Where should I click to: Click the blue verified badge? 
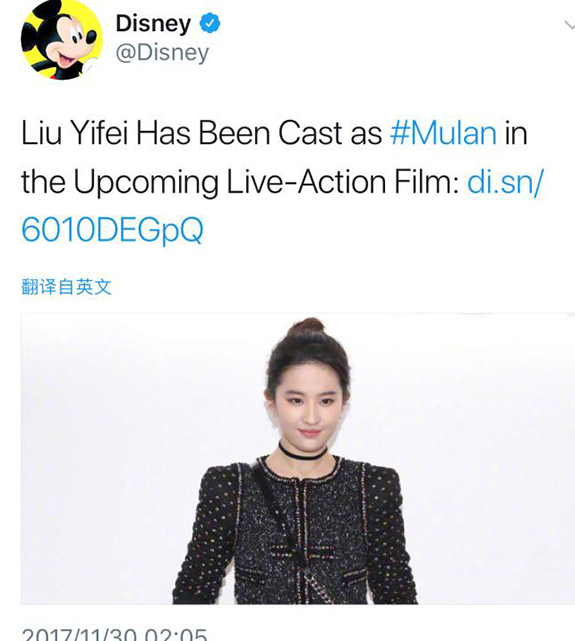210,23
